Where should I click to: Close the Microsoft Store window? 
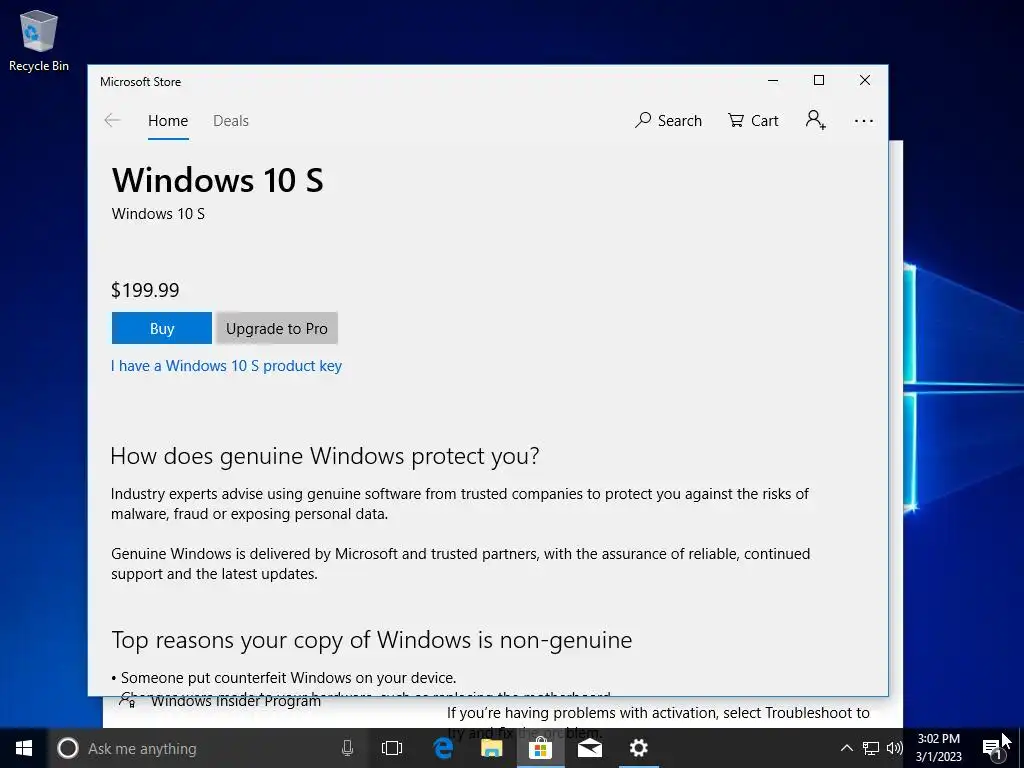(x=865, y=80)
